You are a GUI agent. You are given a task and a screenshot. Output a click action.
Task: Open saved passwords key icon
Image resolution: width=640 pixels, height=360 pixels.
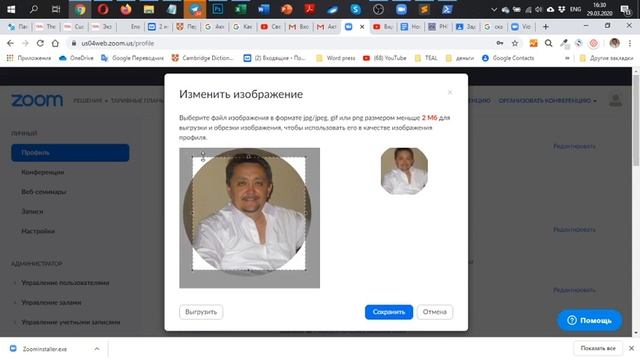click(500, 43)
